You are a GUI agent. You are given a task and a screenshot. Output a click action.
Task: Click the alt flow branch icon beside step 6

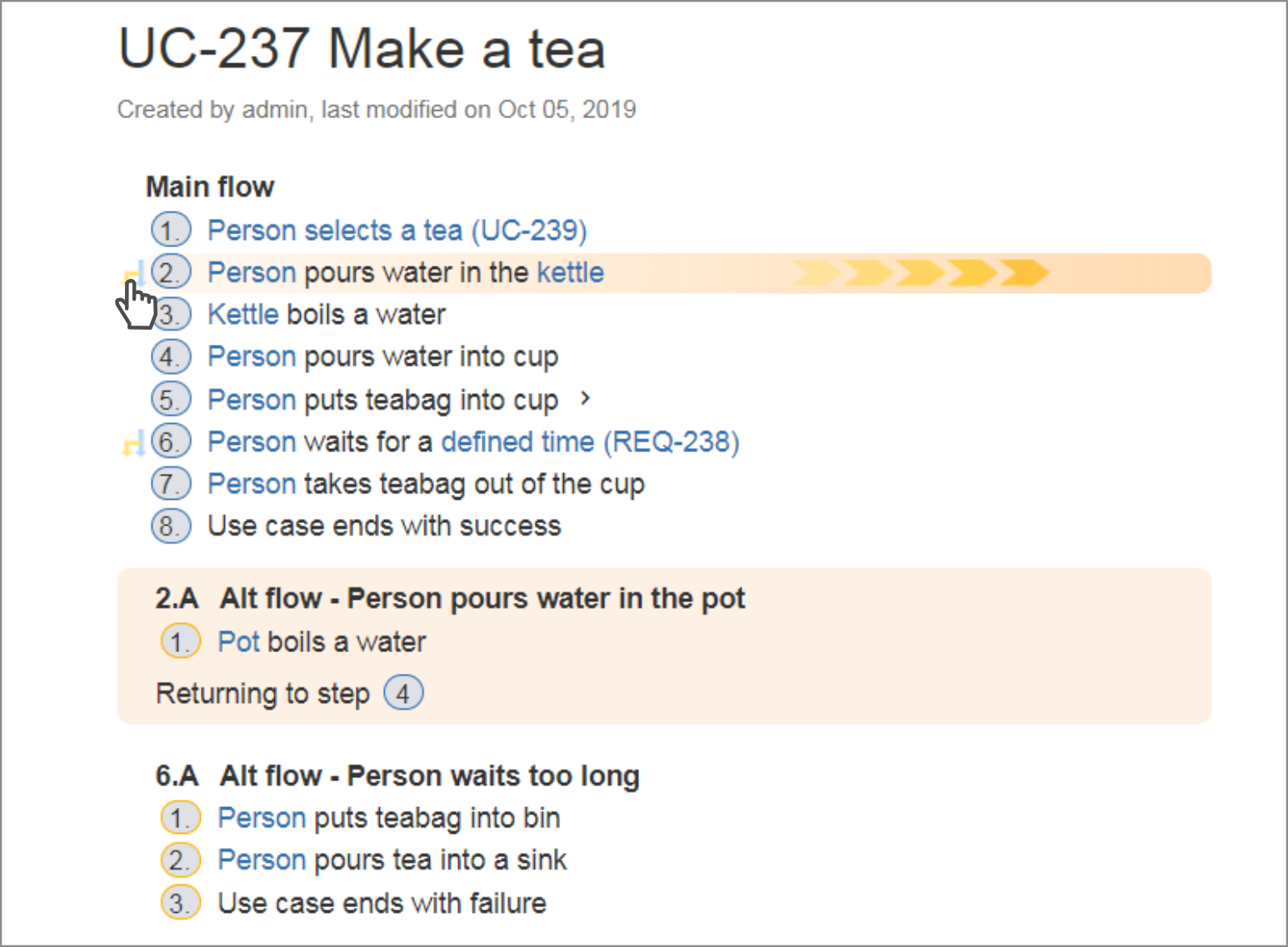134,442
